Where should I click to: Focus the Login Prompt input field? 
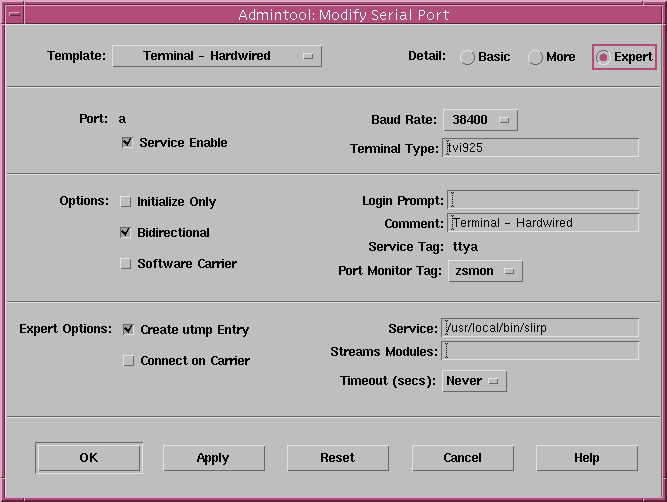540,200
